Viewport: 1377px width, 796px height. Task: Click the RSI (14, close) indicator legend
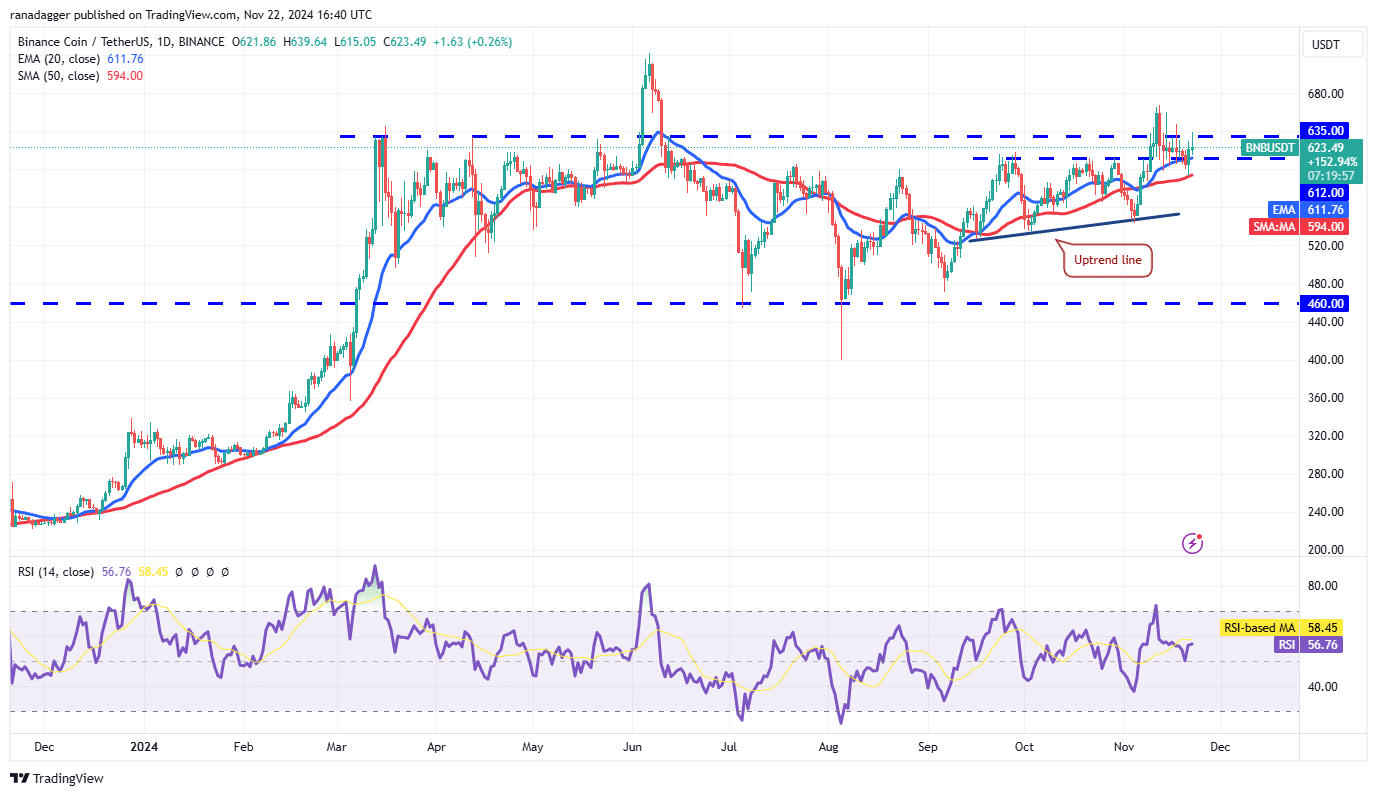tap(56, 572)
